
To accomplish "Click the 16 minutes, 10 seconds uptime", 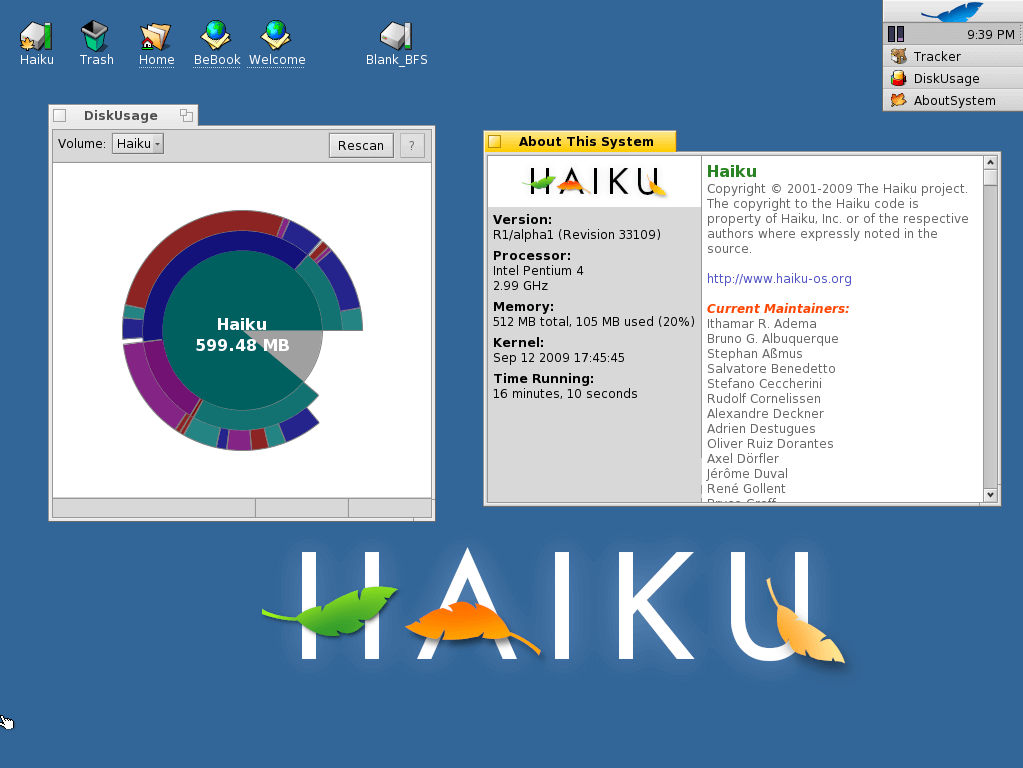I will [565, 393].
